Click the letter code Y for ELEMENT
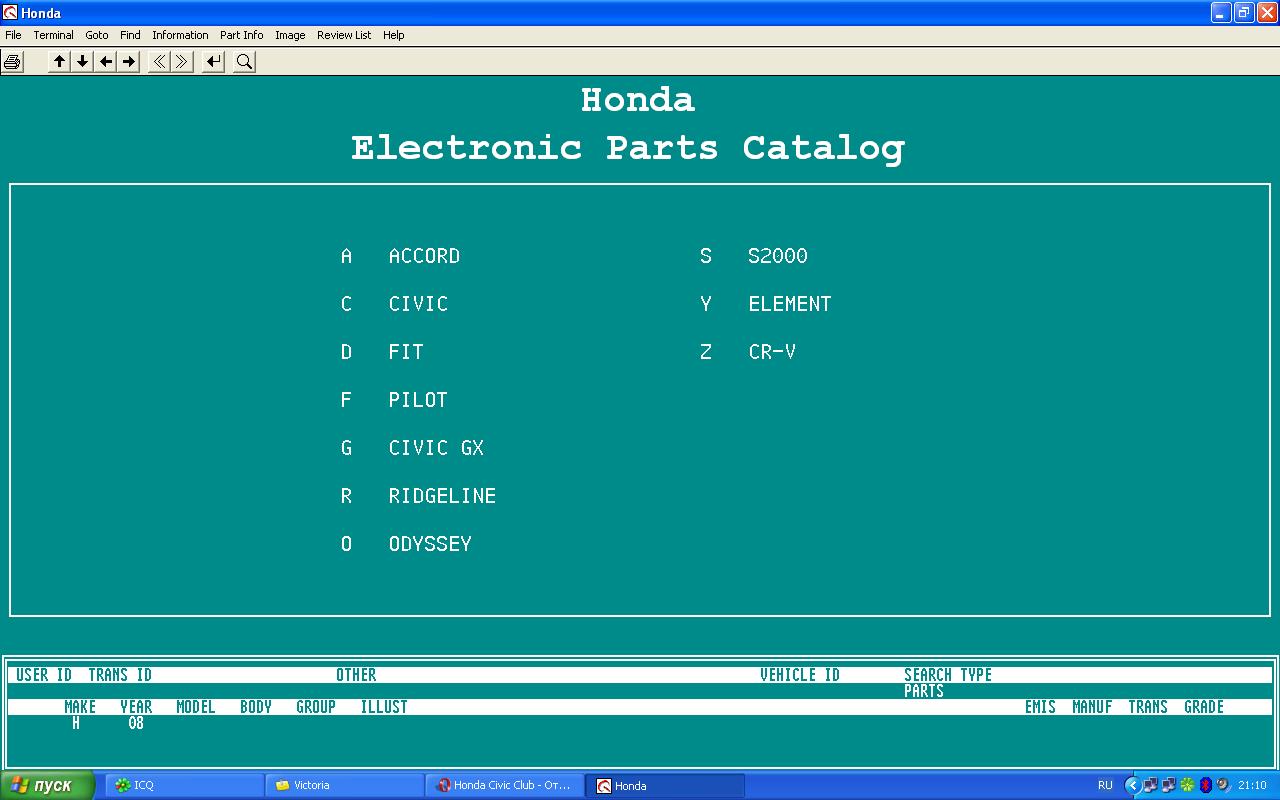 (x=706, y=304)
